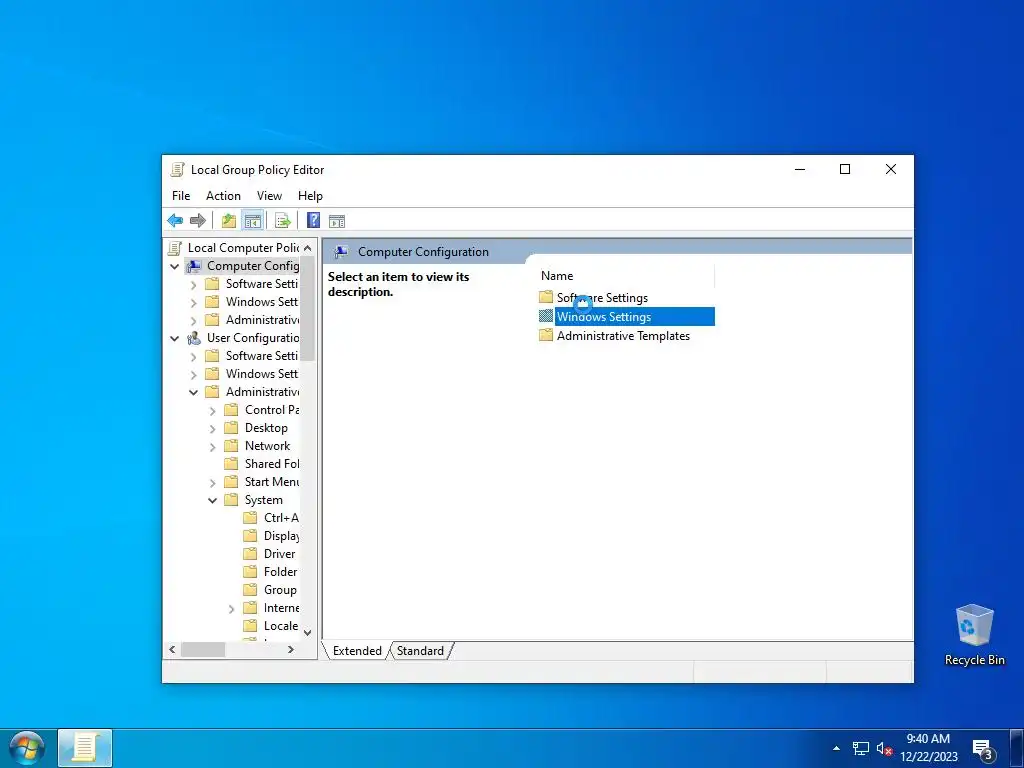Collapse the System tree node

click(x=212, y=500)
